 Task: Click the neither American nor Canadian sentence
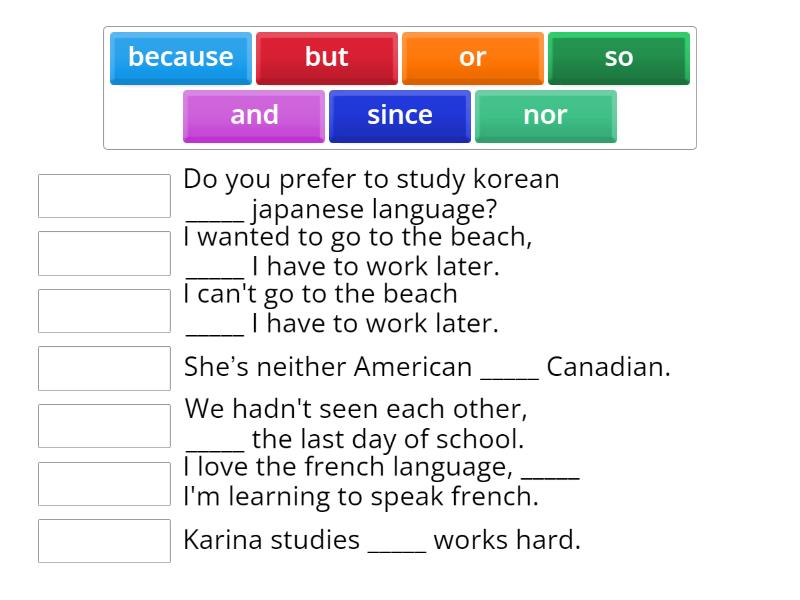[x=430, y=368]
